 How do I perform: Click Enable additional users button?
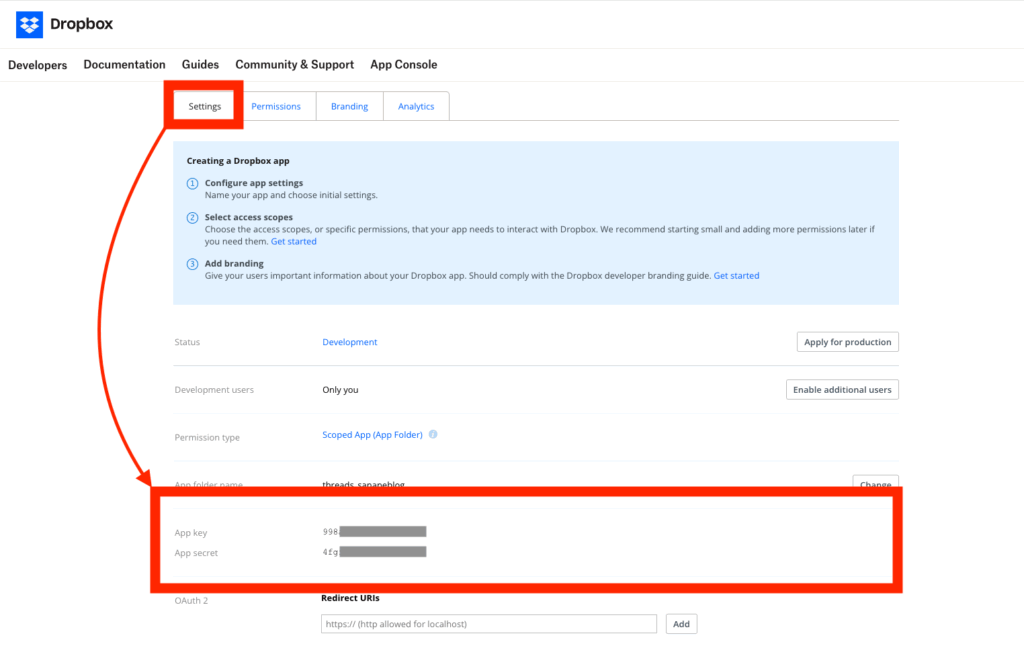[842, 389]
